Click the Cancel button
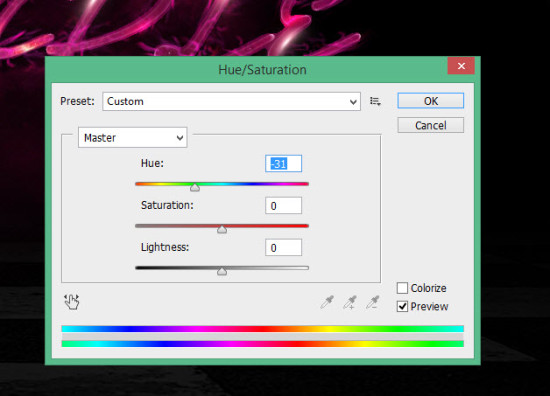 (x=430, y=125)
